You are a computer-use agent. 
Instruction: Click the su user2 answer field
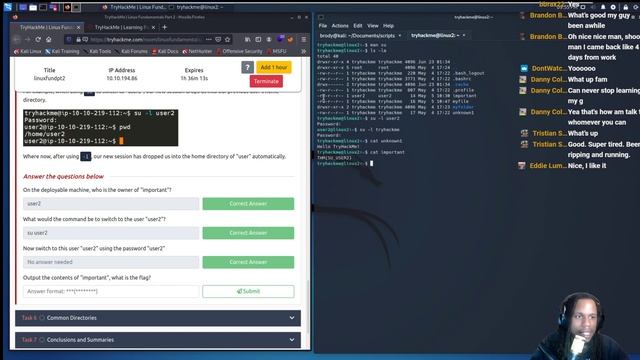[x=111, y=233]
